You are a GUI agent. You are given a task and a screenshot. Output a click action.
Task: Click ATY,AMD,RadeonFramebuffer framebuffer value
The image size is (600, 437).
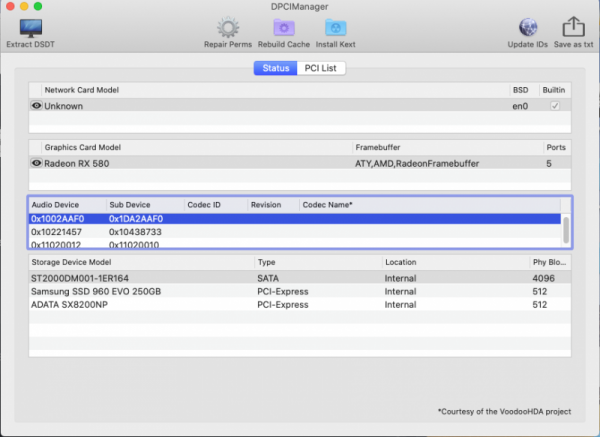417,163
